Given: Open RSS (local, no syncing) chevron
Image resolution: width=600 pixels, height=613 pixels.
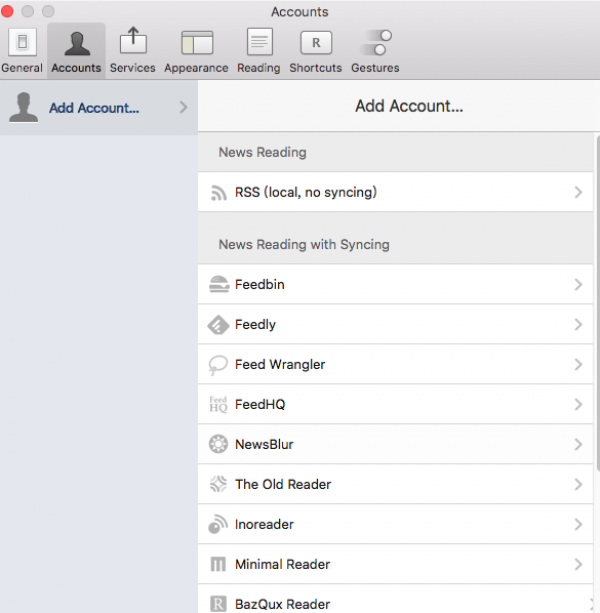Looking at the screenshot, I should [x=579, y=192].
